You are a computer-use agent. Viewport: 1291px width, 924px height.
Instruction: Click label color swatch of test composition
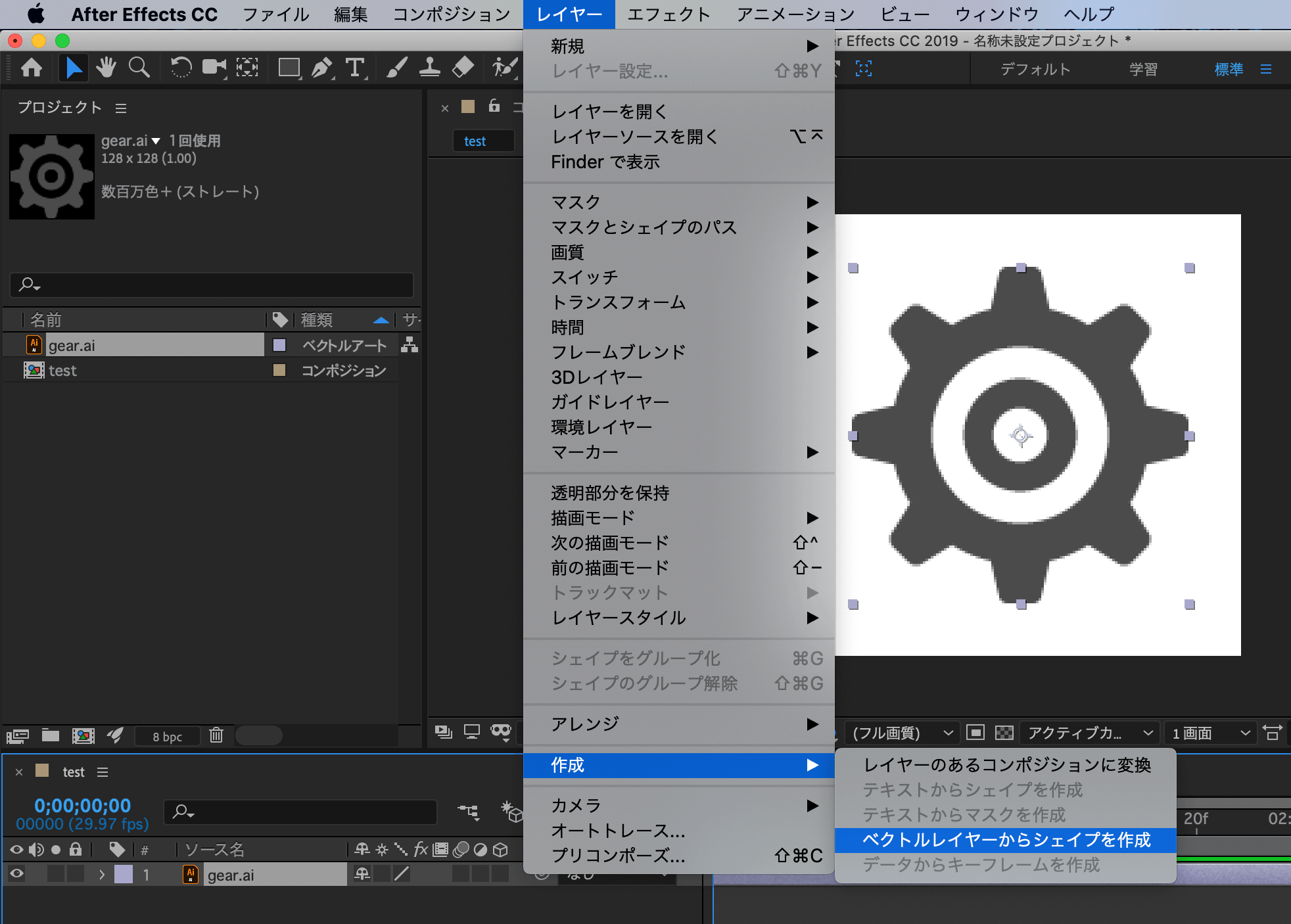(279, 370)
